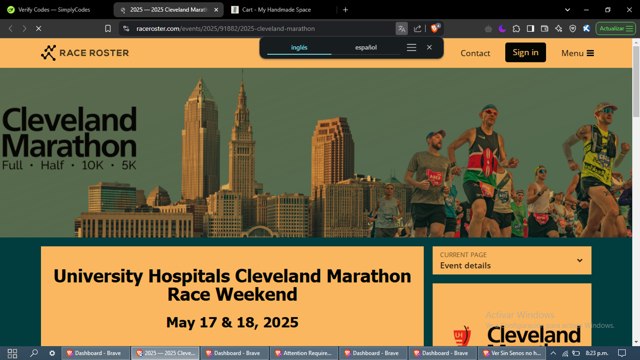Open Brave Shields lion icon
The image size is (640, 360).
click(x=435, y=28)
